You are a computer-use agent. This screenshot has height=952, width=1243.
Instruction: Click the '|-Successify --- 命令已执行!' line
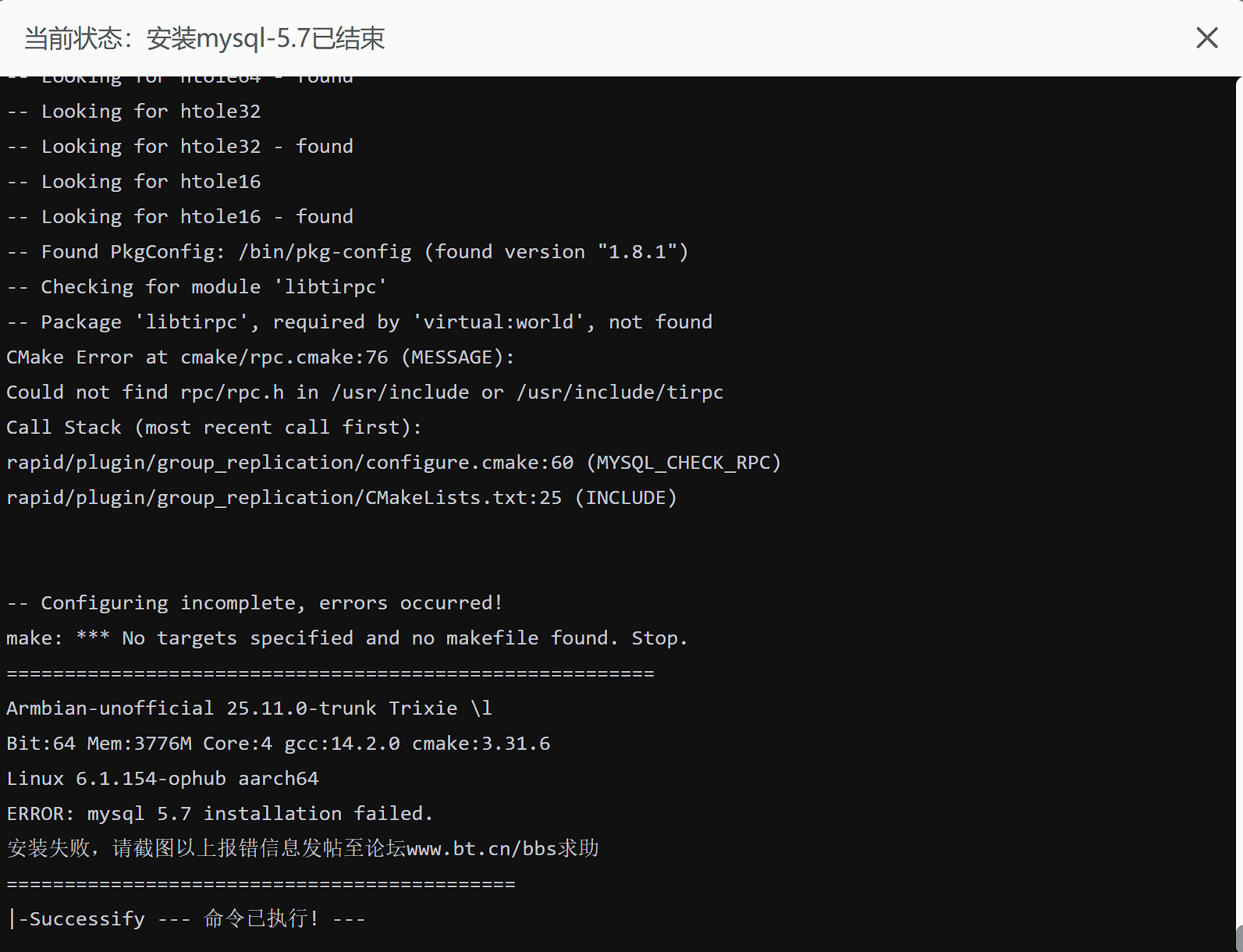coord(186,919)
